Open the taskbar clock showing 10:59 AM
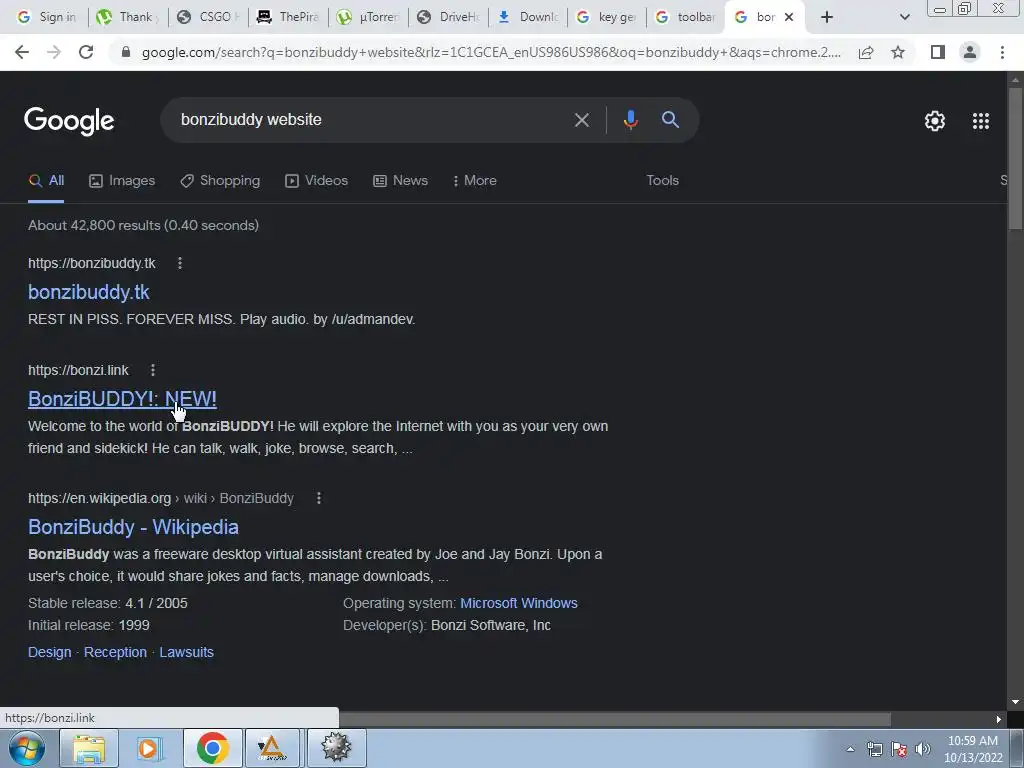This screenshot has width=1024, height=768. (973, 749)
